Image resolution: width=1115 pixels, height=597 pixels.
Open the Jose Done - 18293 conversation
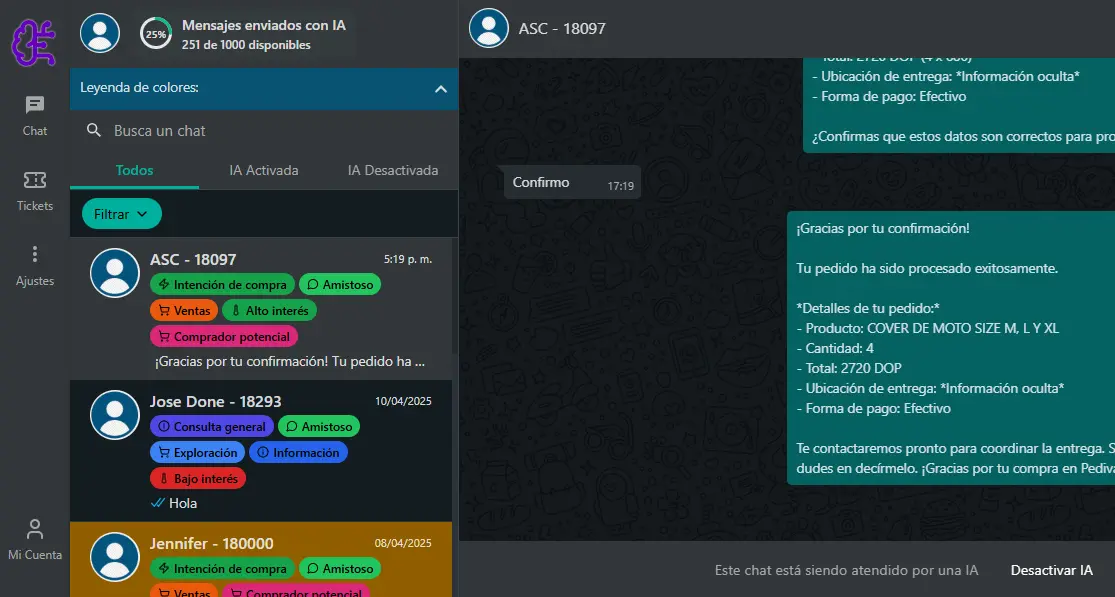pyautogui.click(x=261, y=451)
